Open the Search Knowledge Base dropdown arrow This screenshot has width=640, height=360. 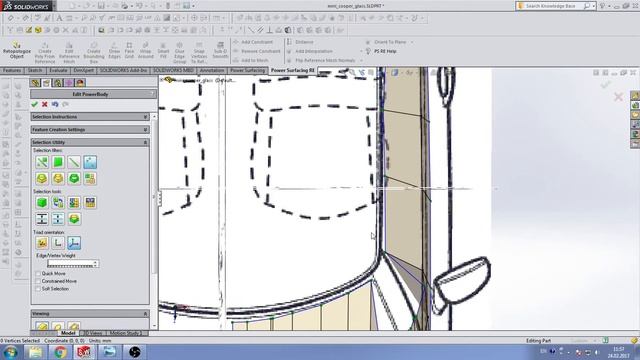(593, 6)
